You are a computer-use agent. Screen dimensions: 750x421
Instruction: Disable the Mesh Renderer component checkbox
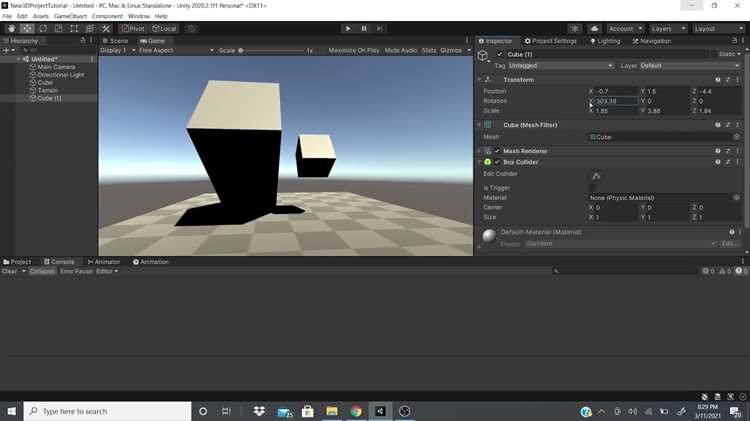tap(497, 151)
